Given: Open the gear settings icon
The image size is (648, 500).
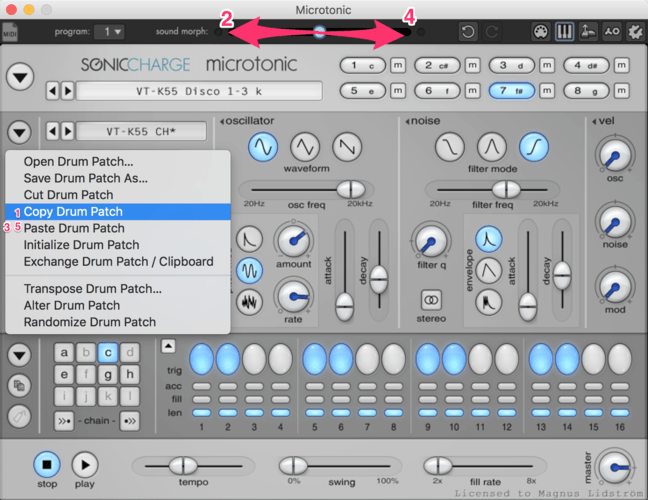Looking at the screenshot, I should pyautogui.click(x=635, y=31).
